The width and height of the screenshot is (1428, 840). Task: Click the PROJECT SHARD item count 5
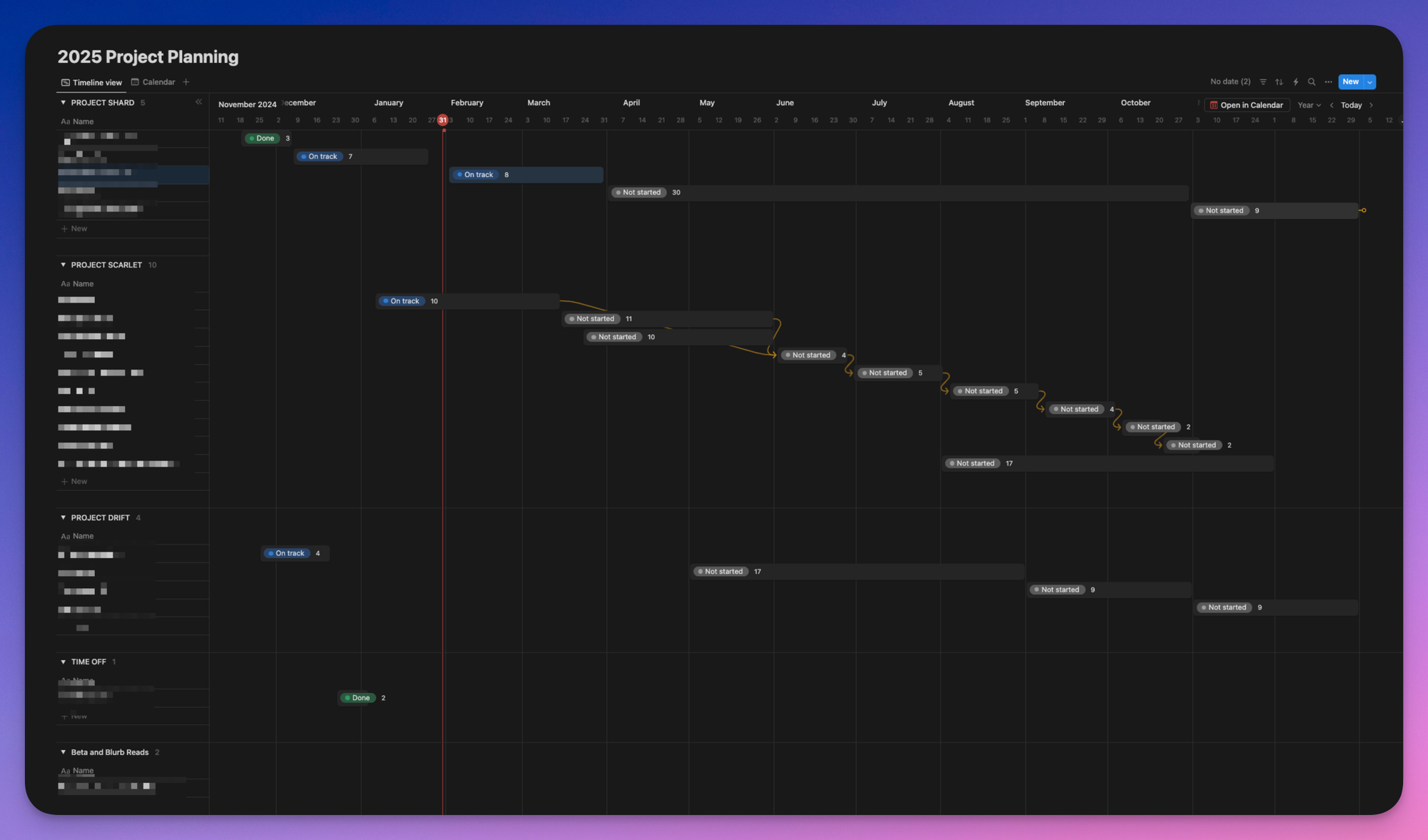pyautogui.click(x=143, y=103)
